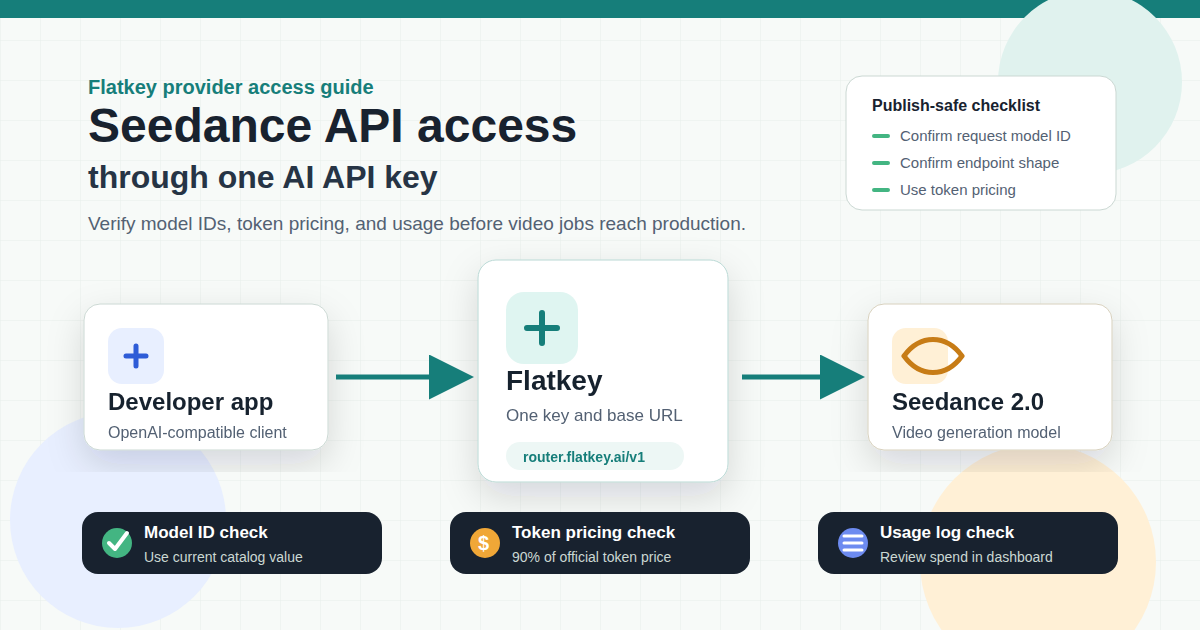1200x630 pixels.
Task: Click 'Video generation model' caption
Action: coord(976,433)
